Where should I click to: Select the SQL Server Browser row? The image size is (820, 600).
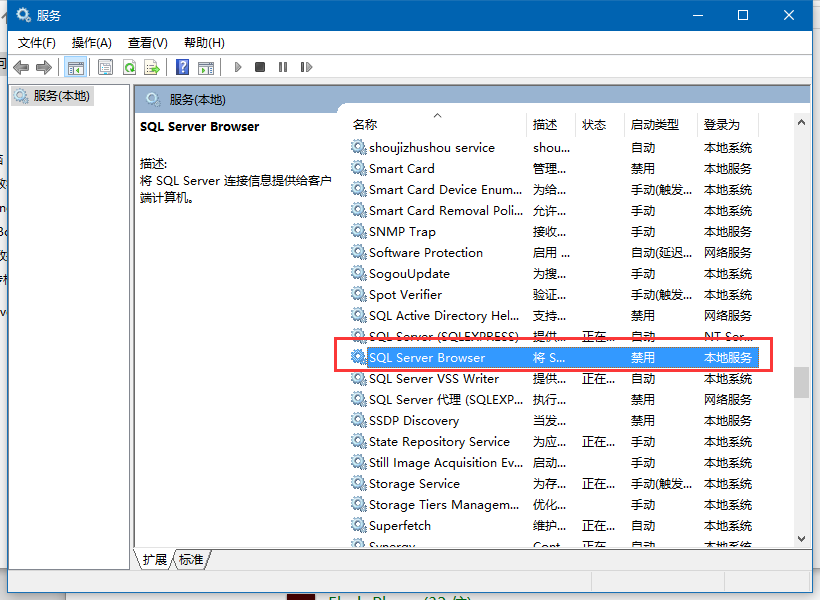click(x=554, y=358)
